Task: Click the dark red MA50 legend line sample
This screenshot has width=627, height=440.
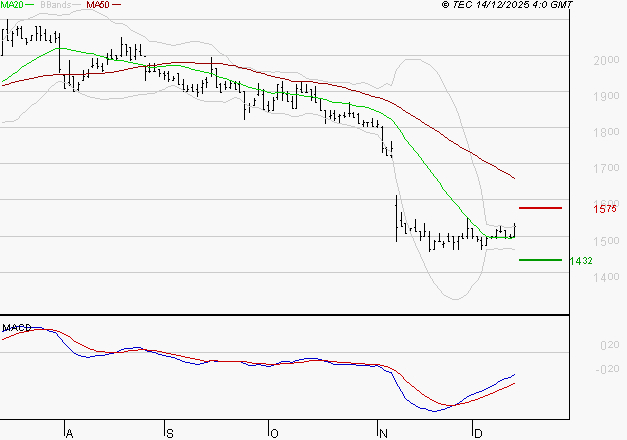Action: pyautogui.click(x=116, y=5)
